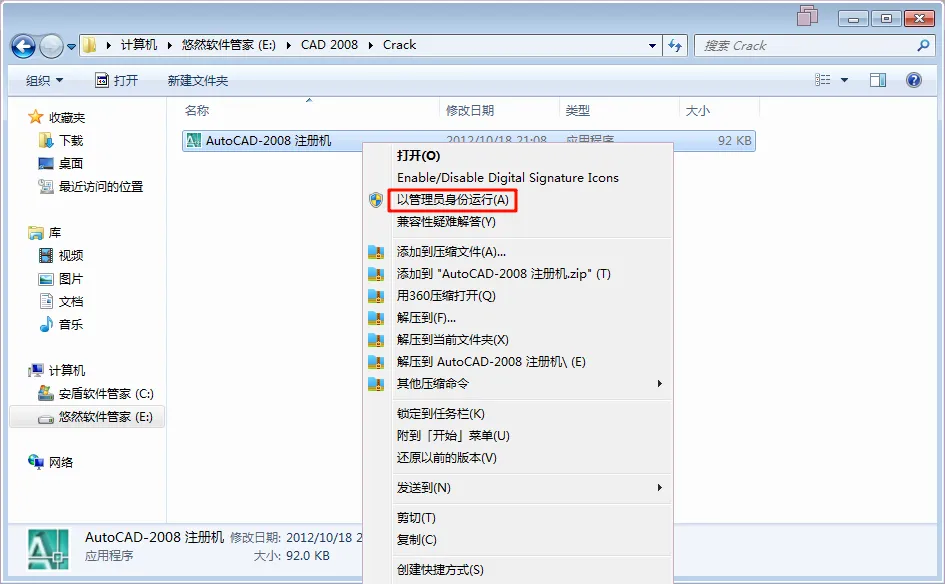
Task: Select the AutoCAD-2008 注册机 file
Action: (468, 141)
